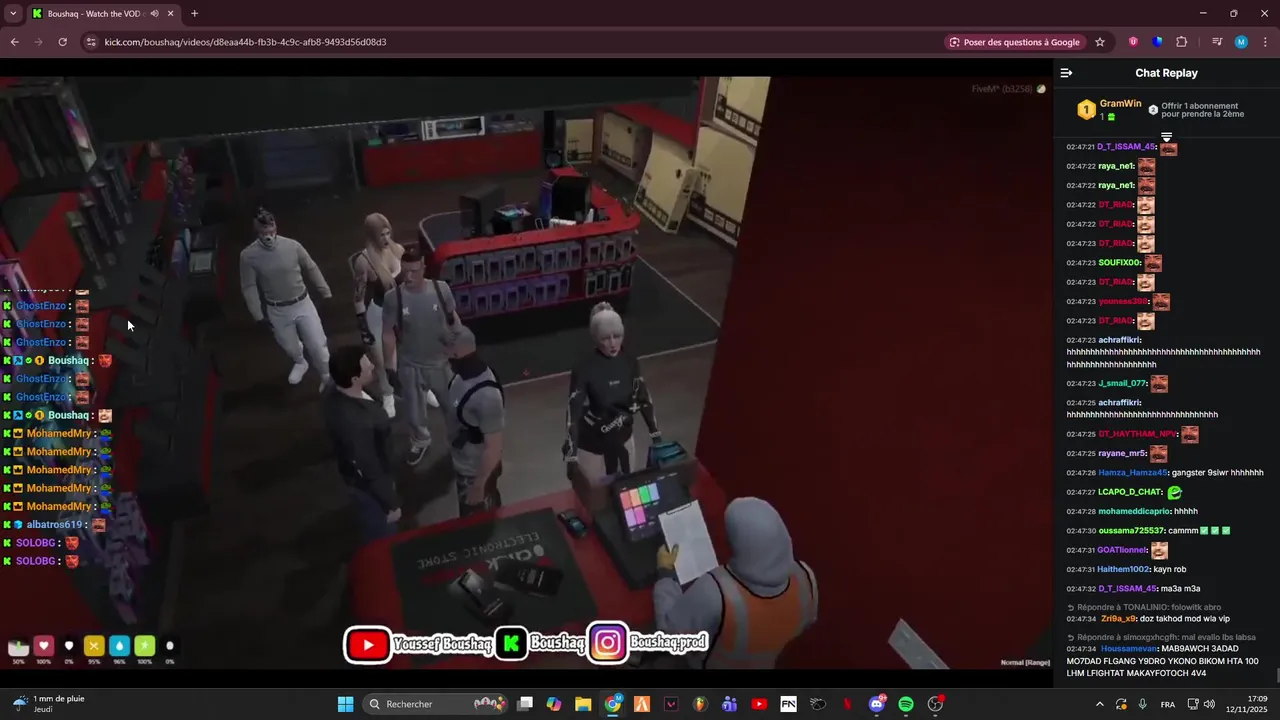
Task: Open Hamza_Hamza45 username in chat
Action: click(1132, 473)
